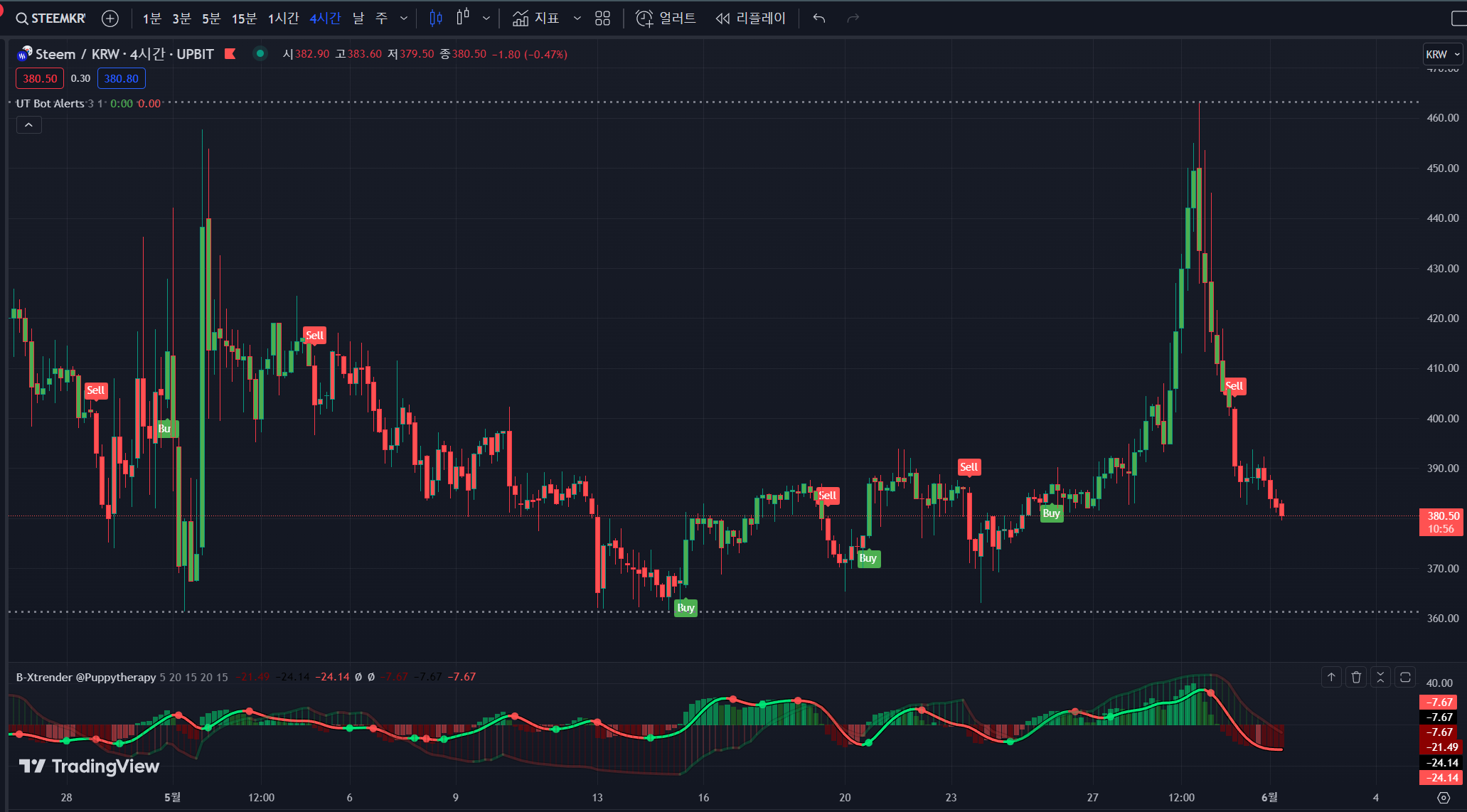This screenshot has width=1467, height=812.
Task: Switch to the 15분 timeframe
Action: 244,18
